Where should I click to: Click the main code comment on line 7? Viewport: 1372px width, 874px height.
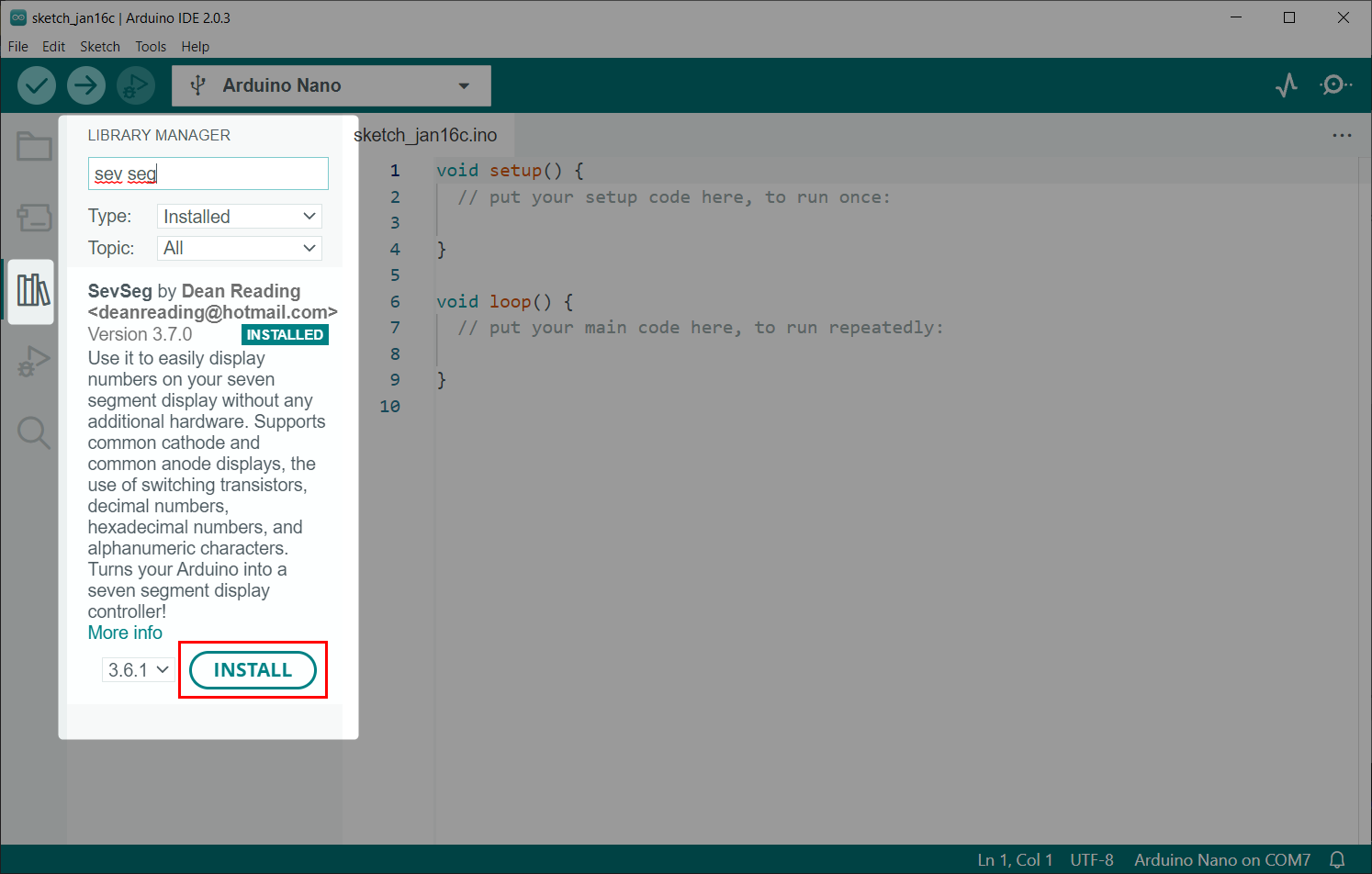[x=701, y=328]
